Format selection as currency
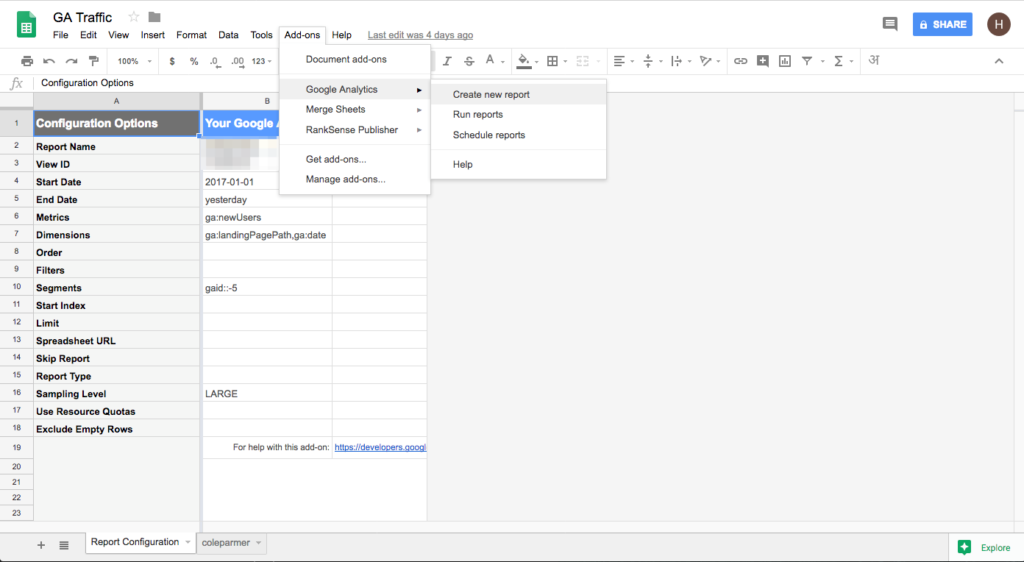 tap(172, 61)
